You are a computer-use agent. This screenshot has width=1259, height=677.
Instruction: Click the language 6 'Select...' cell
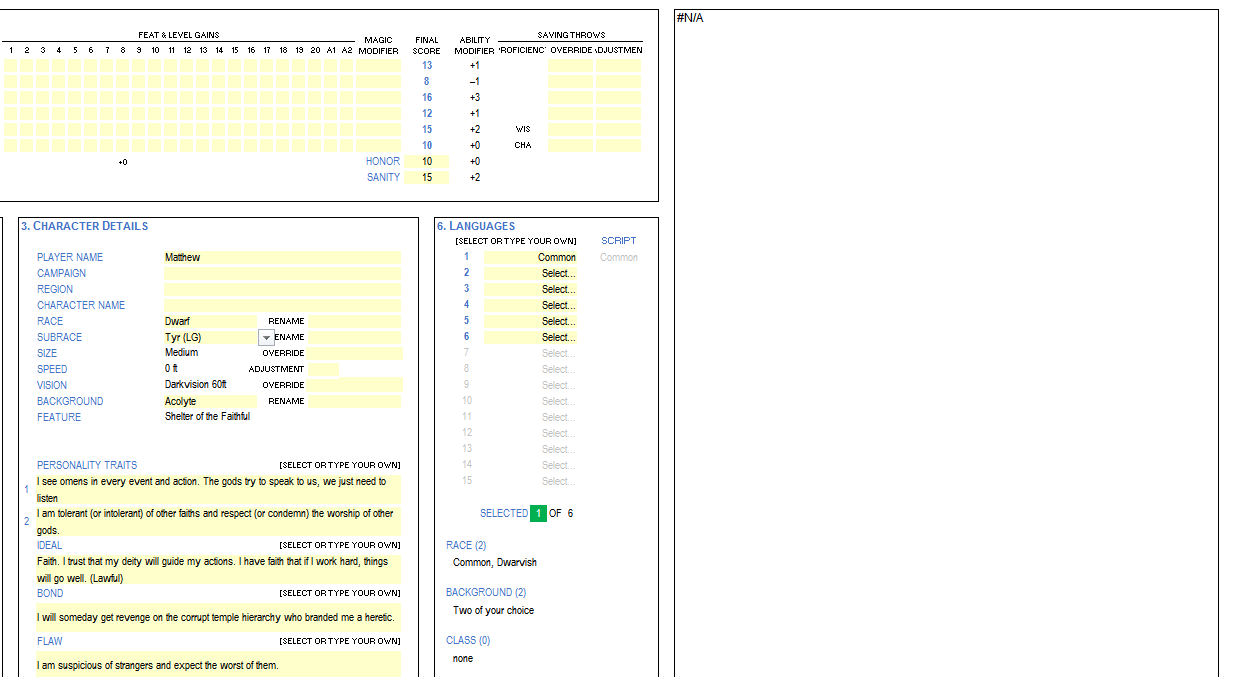pos(530,337)
